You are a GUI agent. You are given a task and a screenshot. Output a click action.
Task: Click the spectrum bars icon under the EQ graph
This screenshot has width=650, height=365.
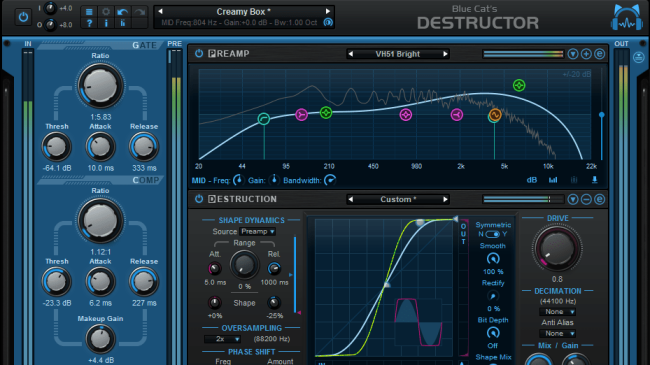pyautogui.click(x=553, y=180)
